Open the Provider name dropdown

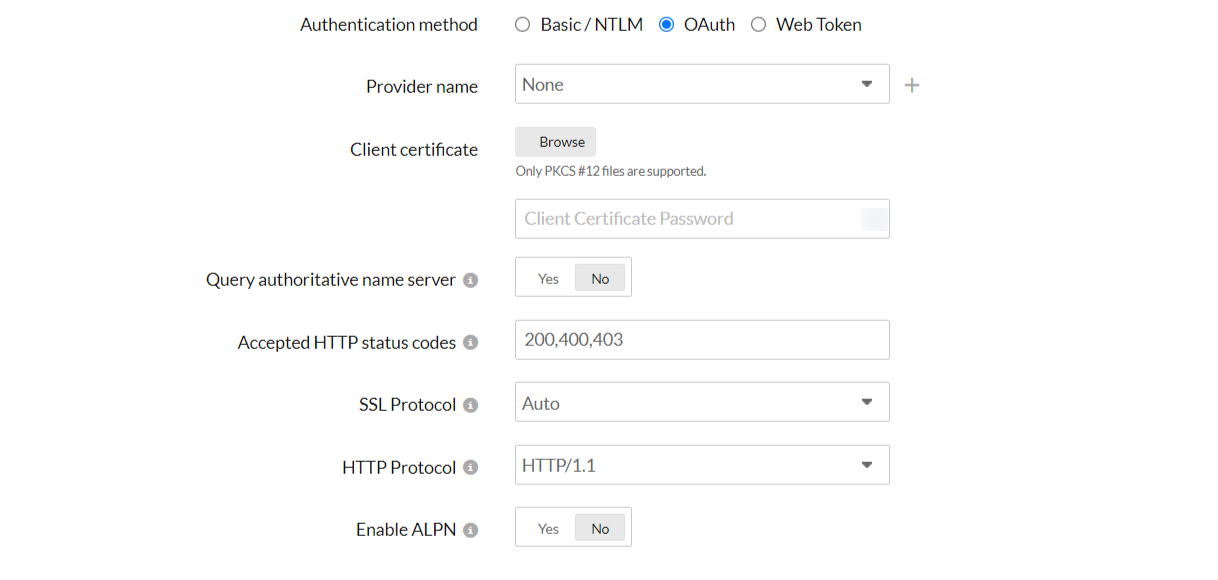click(x=701, y=85)
